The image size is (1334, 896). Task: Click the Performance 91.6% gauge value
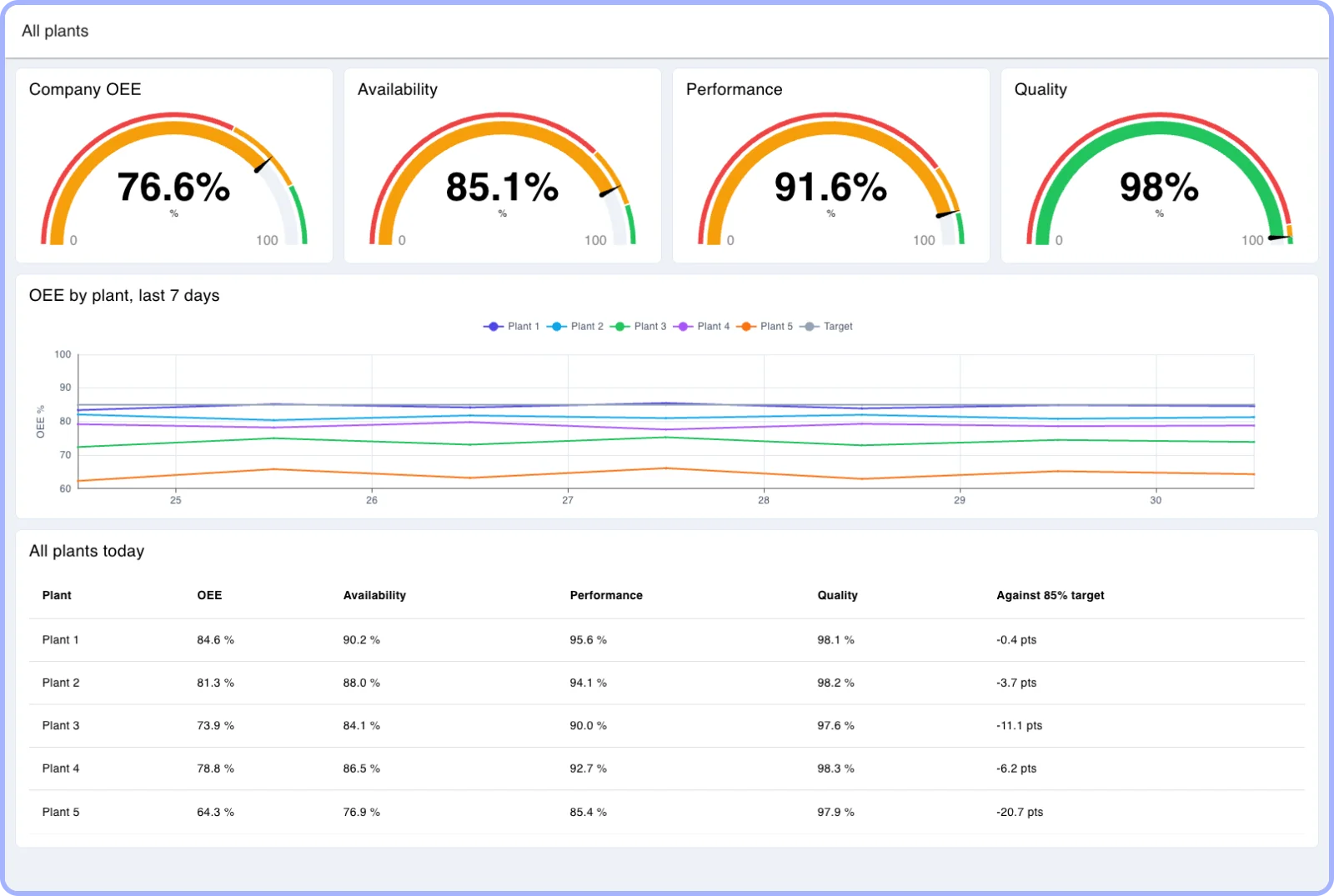[x=830, y=187]
